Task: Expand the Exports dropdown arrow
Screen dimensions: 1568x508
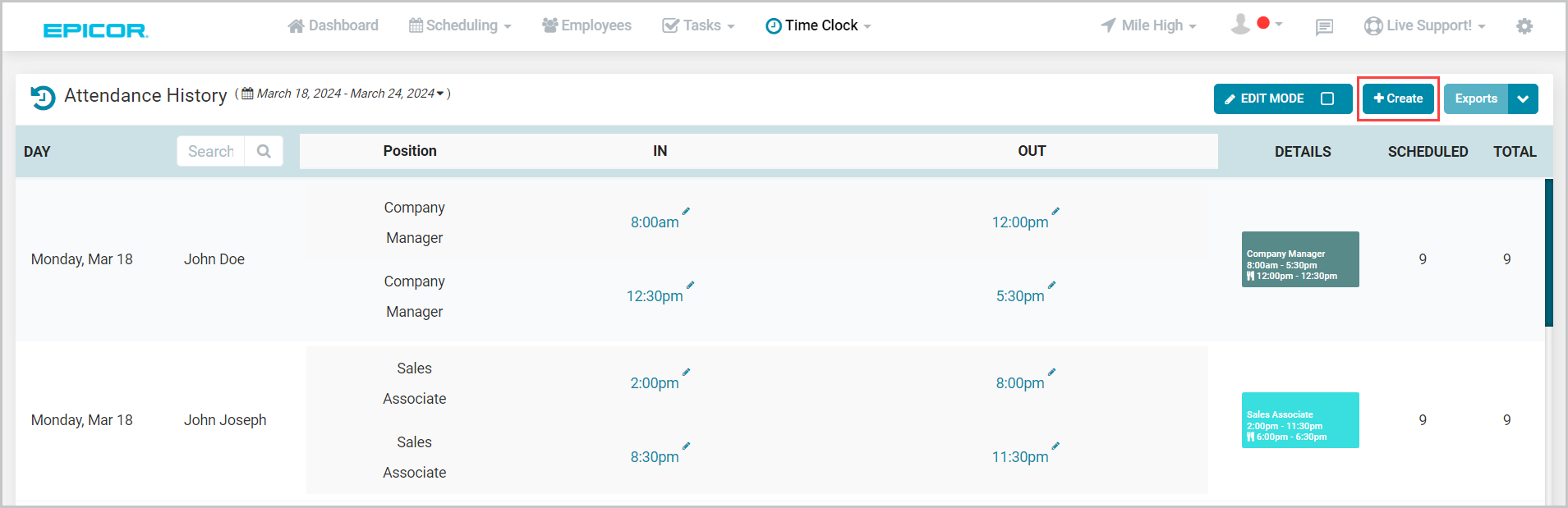Action: [1523, 98]
